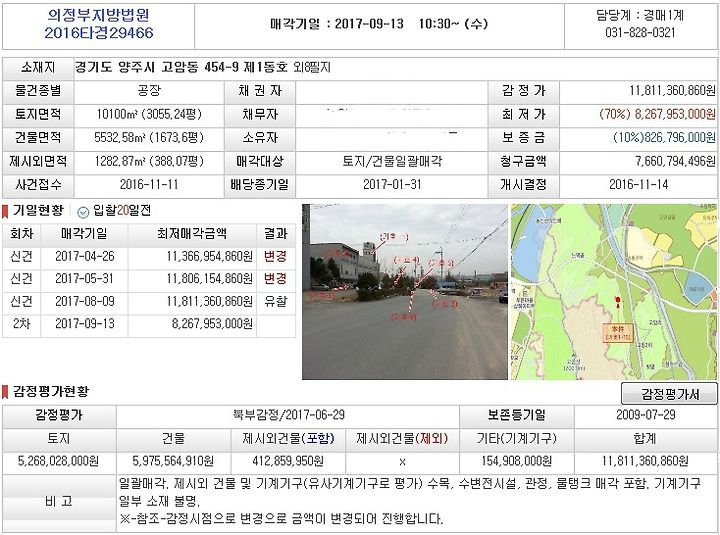Select the appraisal entry 북부감정/2017-06-29
Image resolution: width=720 pixels, height=535 pixels.
click(288, 415)
